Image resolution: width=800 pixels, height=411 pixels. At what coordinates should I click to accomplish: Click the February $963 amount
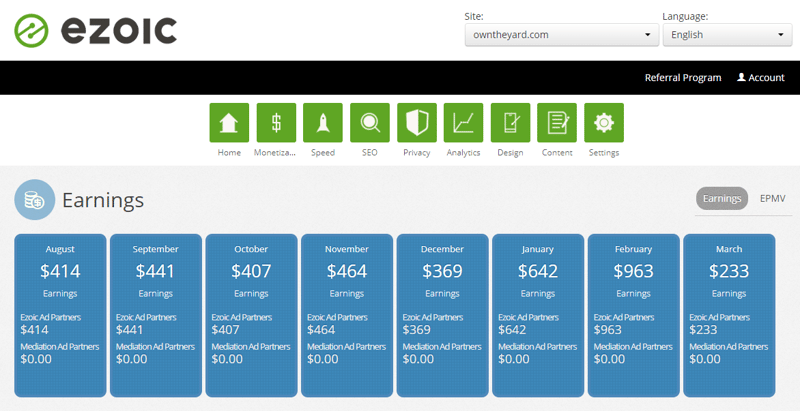coord(633,271)
